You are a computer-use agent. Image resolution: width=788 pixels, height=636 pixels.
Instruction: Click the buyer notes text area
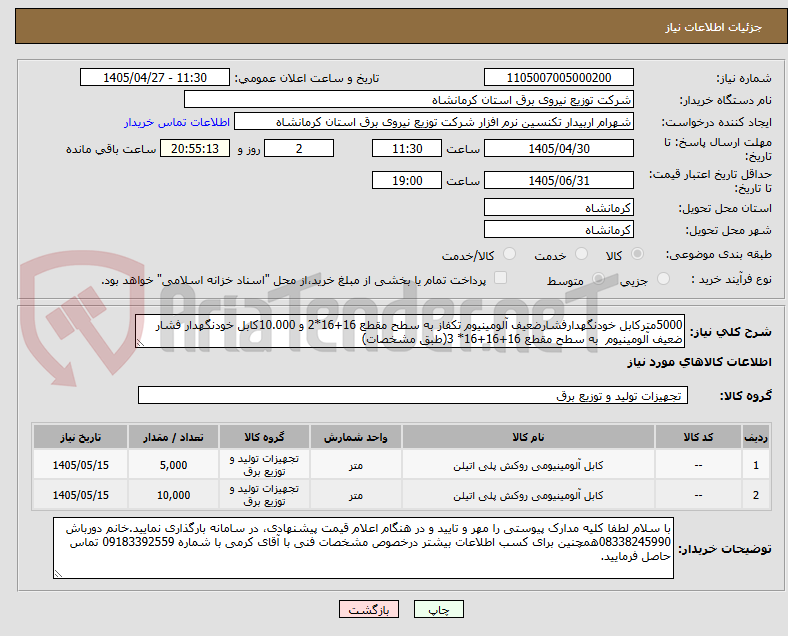click(x=363, y=548)
